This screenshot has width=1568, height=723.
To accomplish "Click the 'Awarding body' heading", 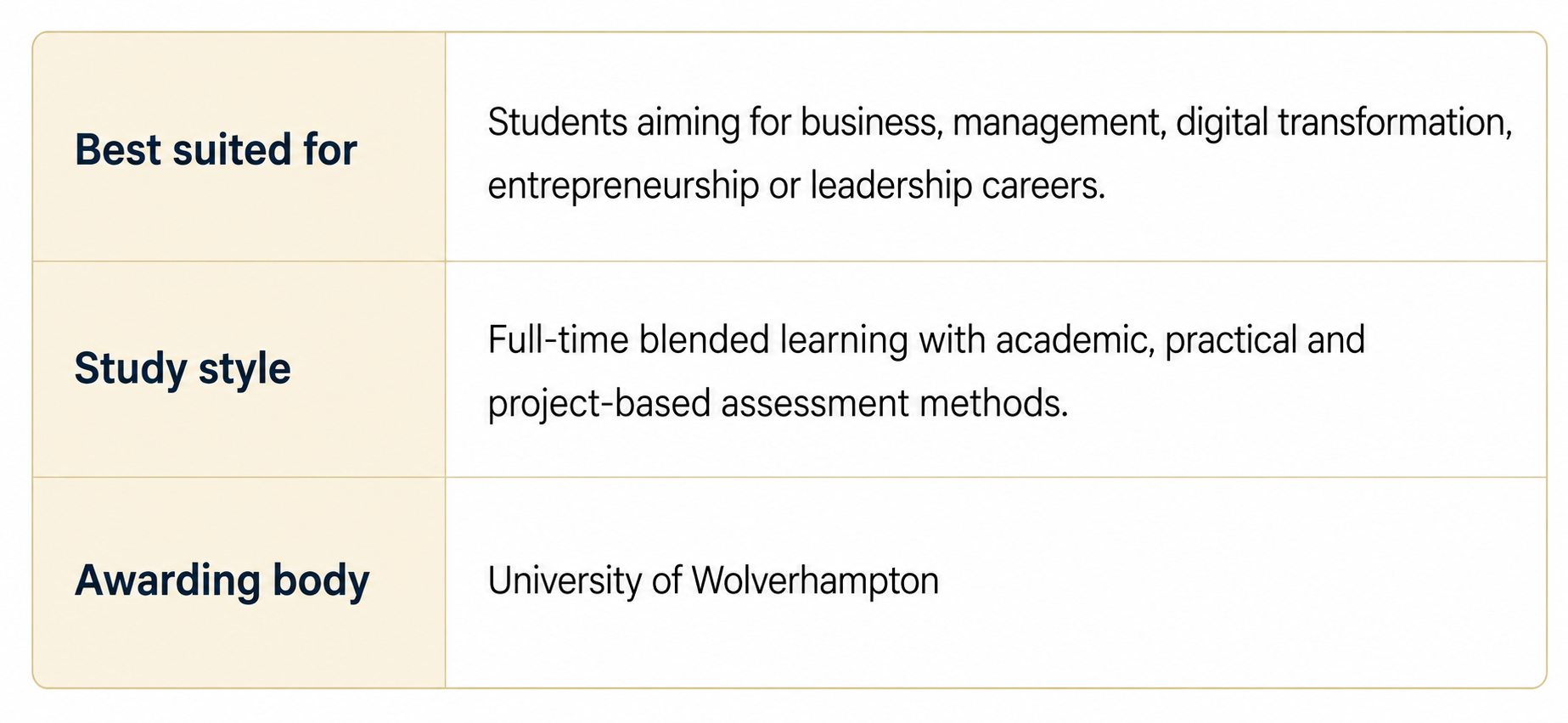I will coord(222,581).
